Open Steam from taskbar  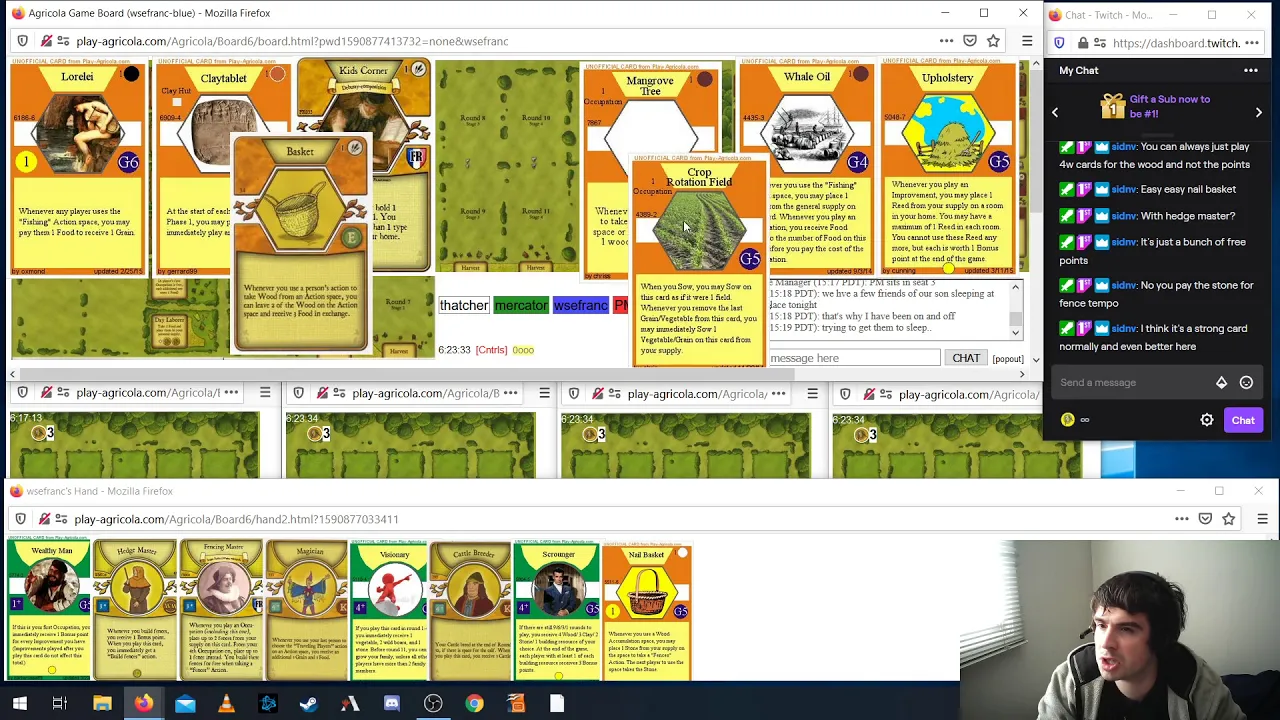point(309,704)
